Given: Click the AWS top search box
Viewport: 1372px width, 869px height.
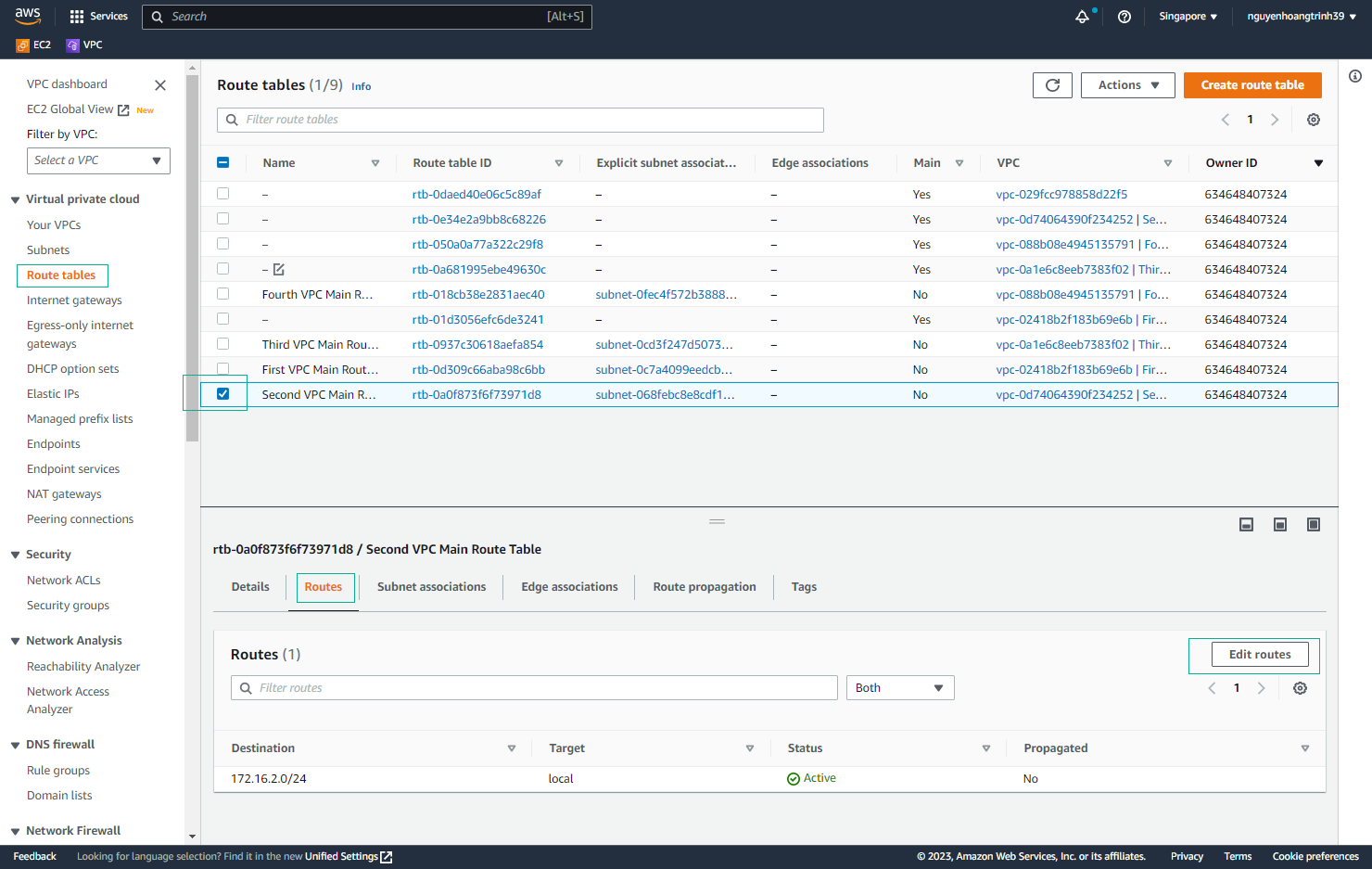Looking at the screenshot, I should (x=367, y=17).
